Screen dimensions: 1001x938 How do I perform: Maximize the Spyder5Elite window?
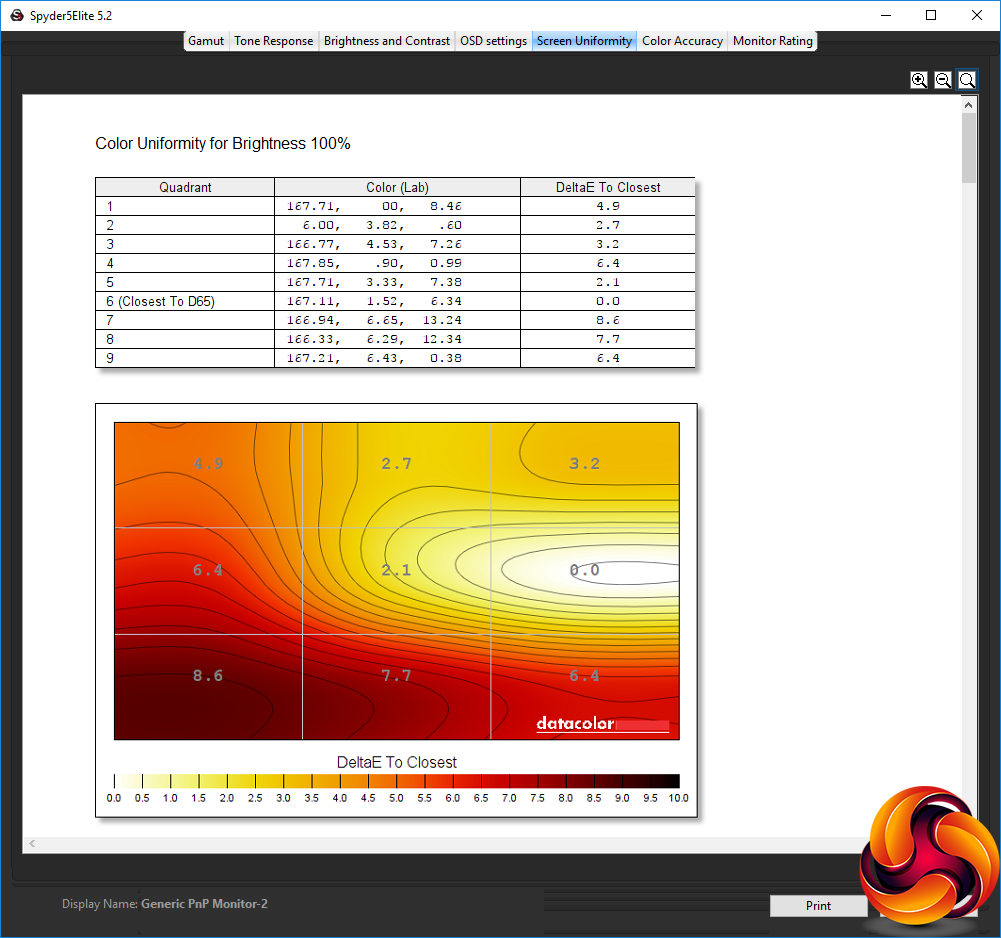(931, 15)
